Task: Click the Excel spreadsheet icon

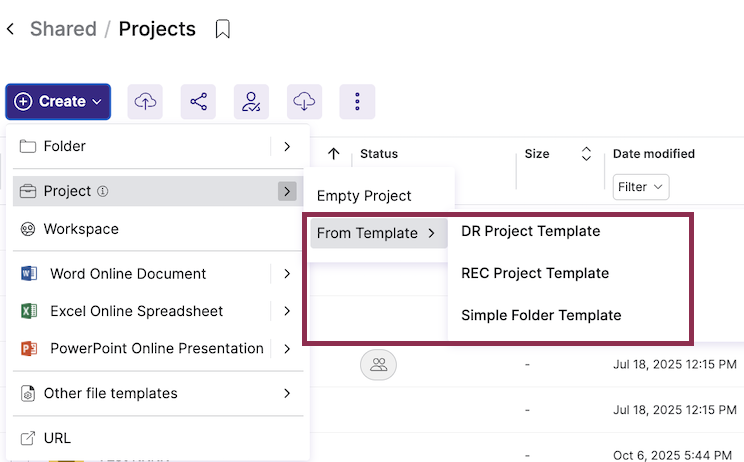Action: [x=29, y=311]
